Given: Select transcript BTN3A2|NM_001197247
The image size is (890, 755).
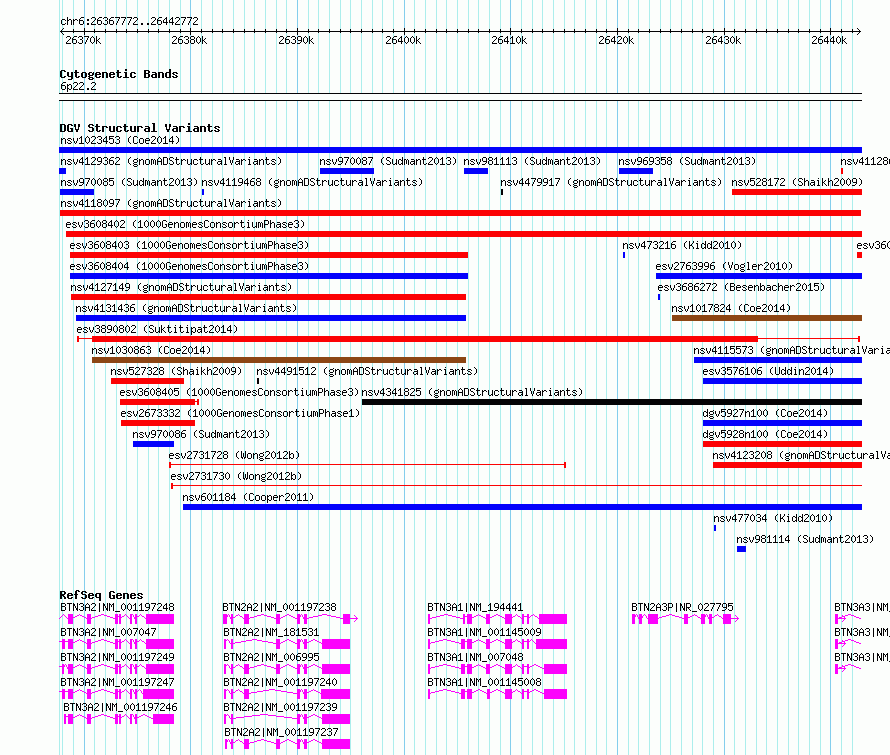Looking at the screenshot, I should point(117,682).
